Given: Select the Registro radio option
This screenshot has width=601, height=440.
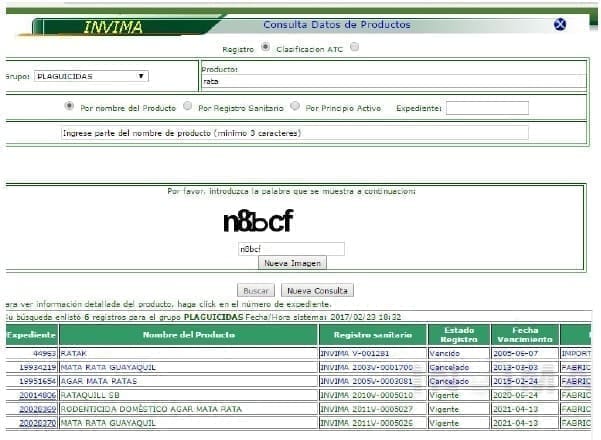Looking at the screenshot, I should click(265, 47).
